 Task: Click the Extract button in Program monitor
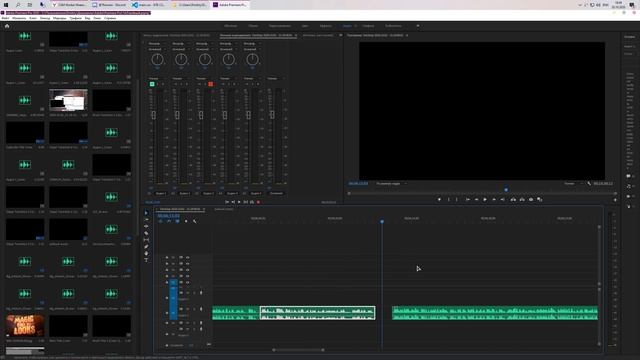[x=522, y=200]
